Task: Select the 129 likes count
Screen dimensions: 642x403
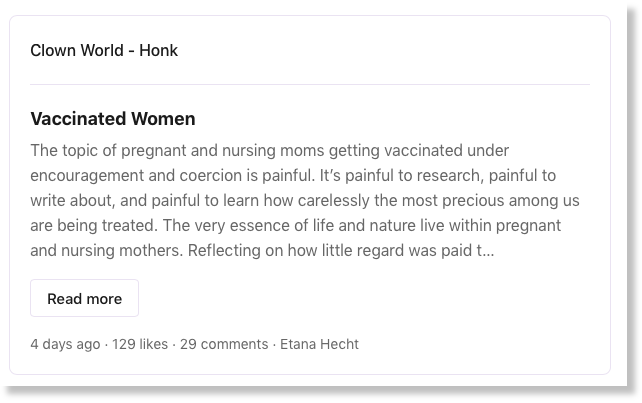Action: pyautogui.click(x=140, y=344)
